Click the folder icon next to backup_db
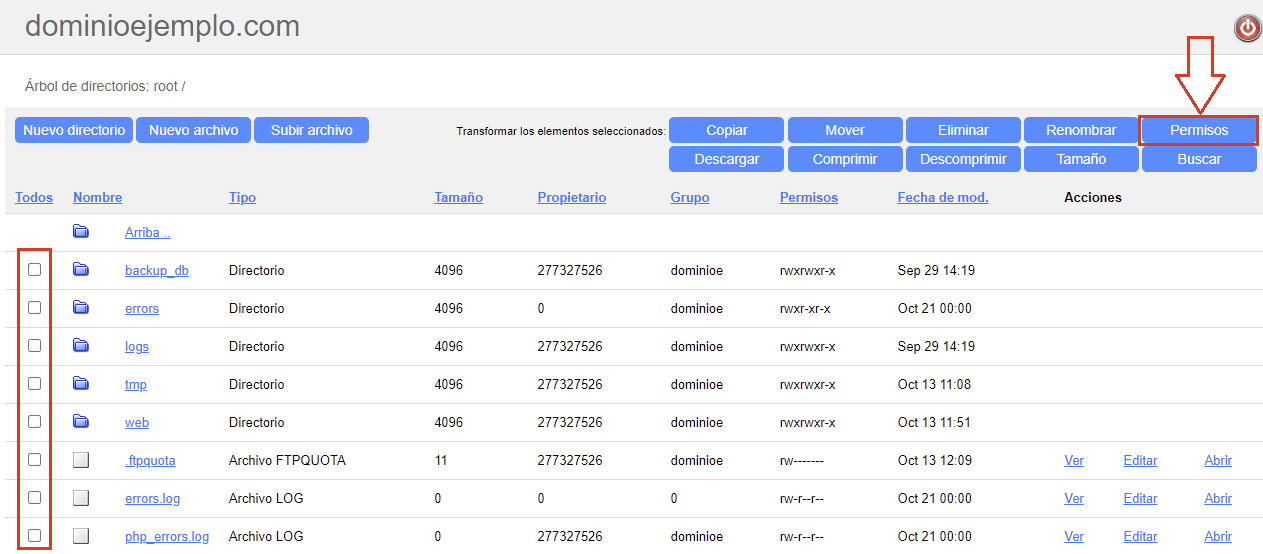This screenshot has width=1263, height=554. pyautogui.click(x=81, y=269)
